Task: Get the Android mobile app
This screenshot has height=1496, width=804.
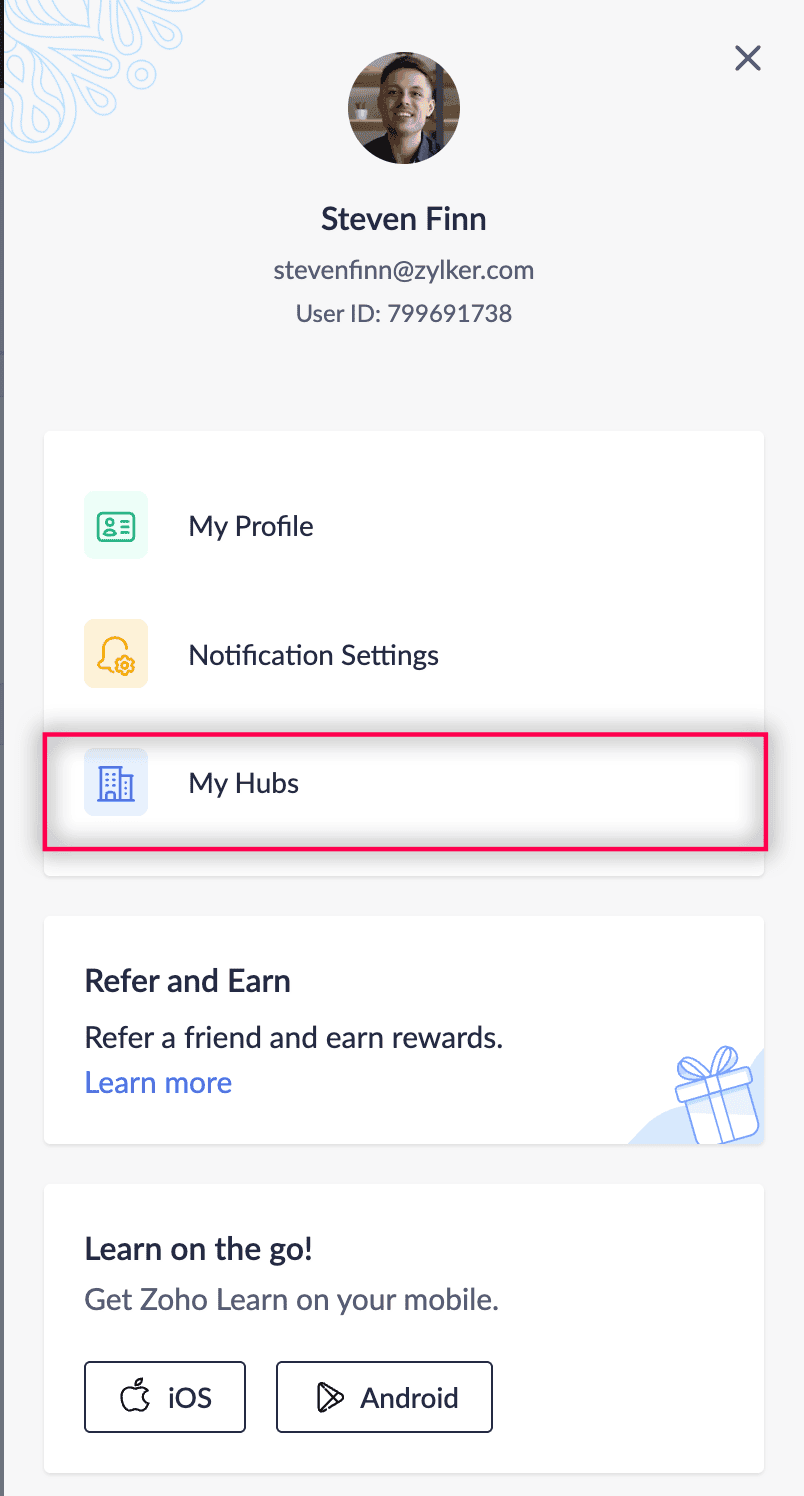Action: pos(384,1397)
